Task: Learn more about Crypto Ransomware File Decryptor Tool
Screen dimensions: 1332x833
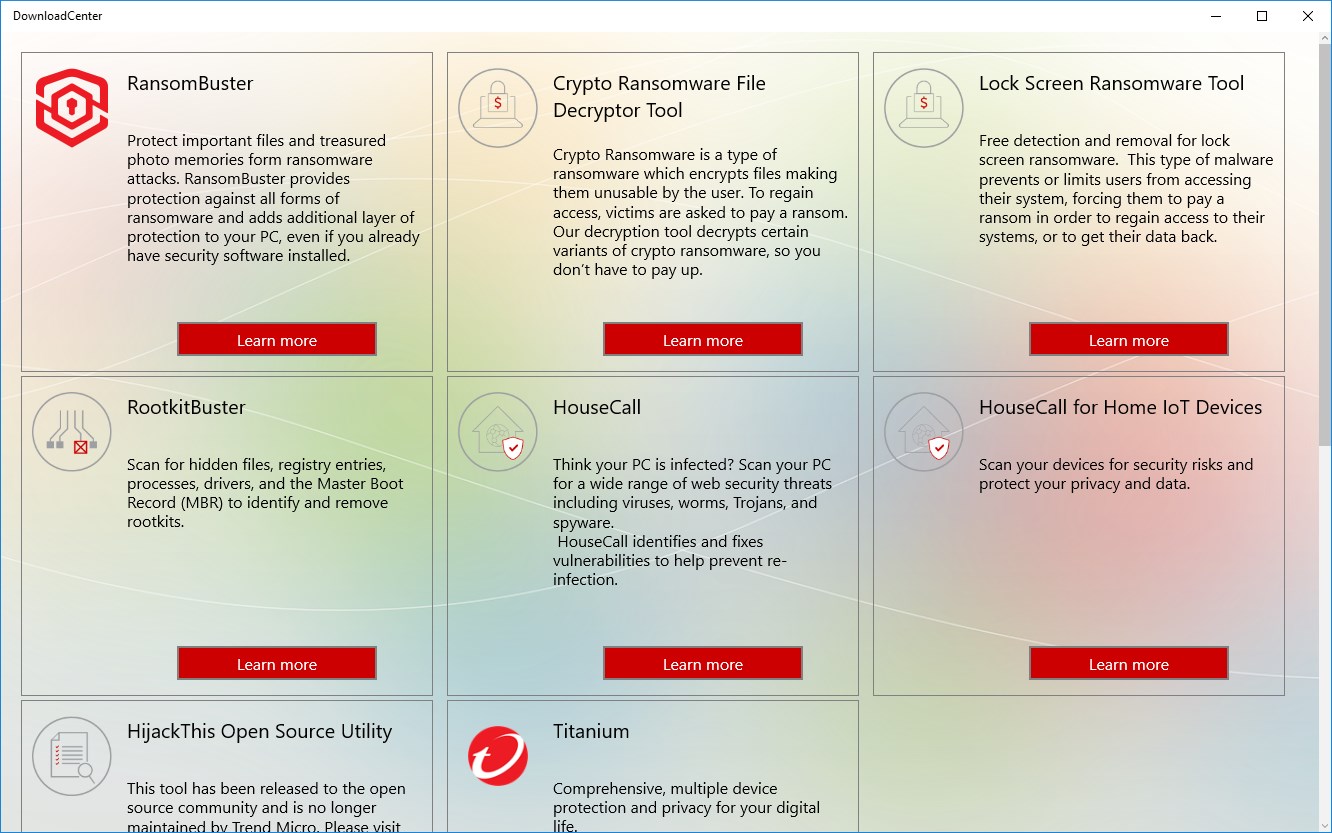Action: (x=703, y=340)
